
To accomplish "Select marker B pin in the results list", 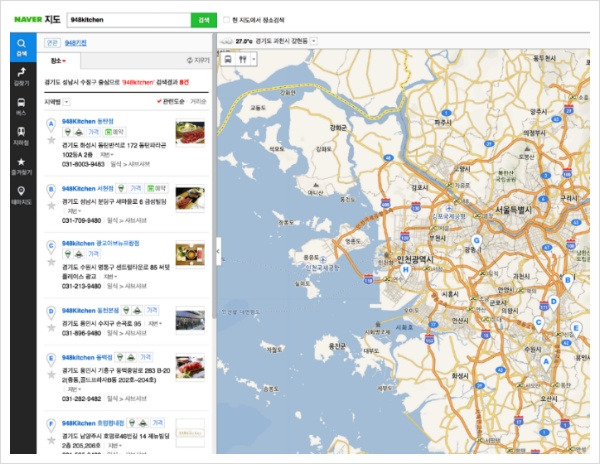I will [x=51, y=191].
